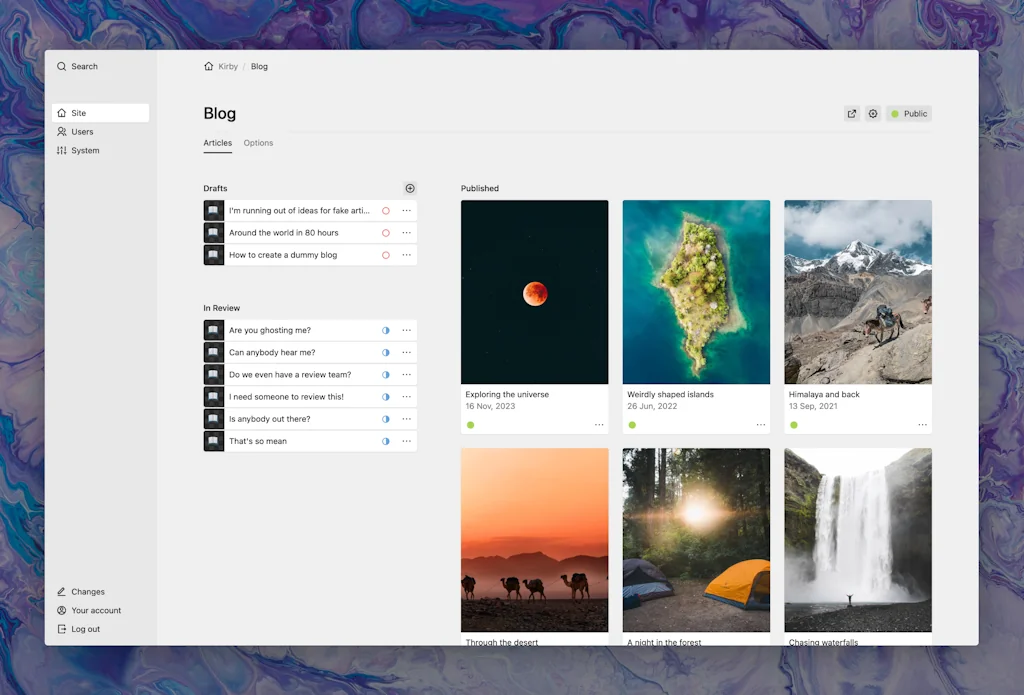Open the Search magnifier in sidebar
This screenshot has width=1024, height=695.
click(x=62, y=67)
